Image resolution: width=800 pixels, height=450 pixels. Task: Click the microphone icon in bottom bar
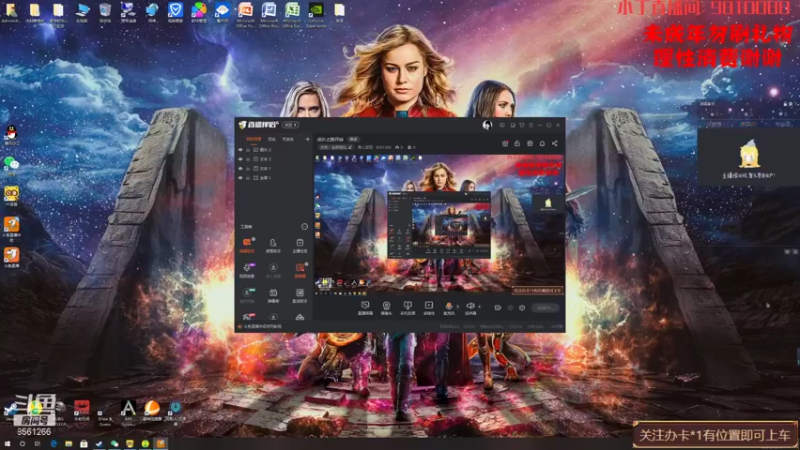448,308
